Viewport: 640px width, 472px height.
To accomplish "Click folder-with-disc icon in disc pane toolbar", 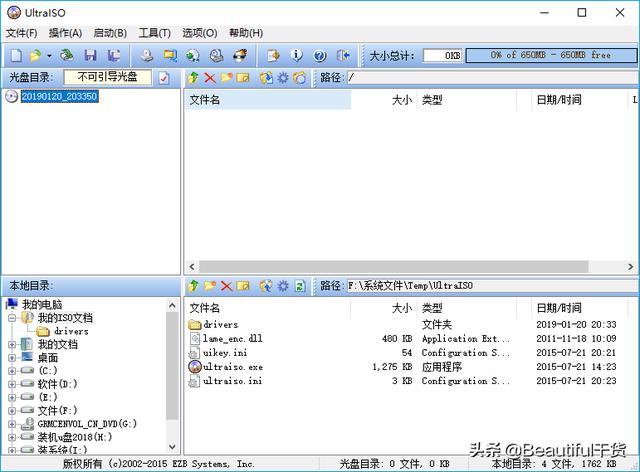I will click(300, 78).
